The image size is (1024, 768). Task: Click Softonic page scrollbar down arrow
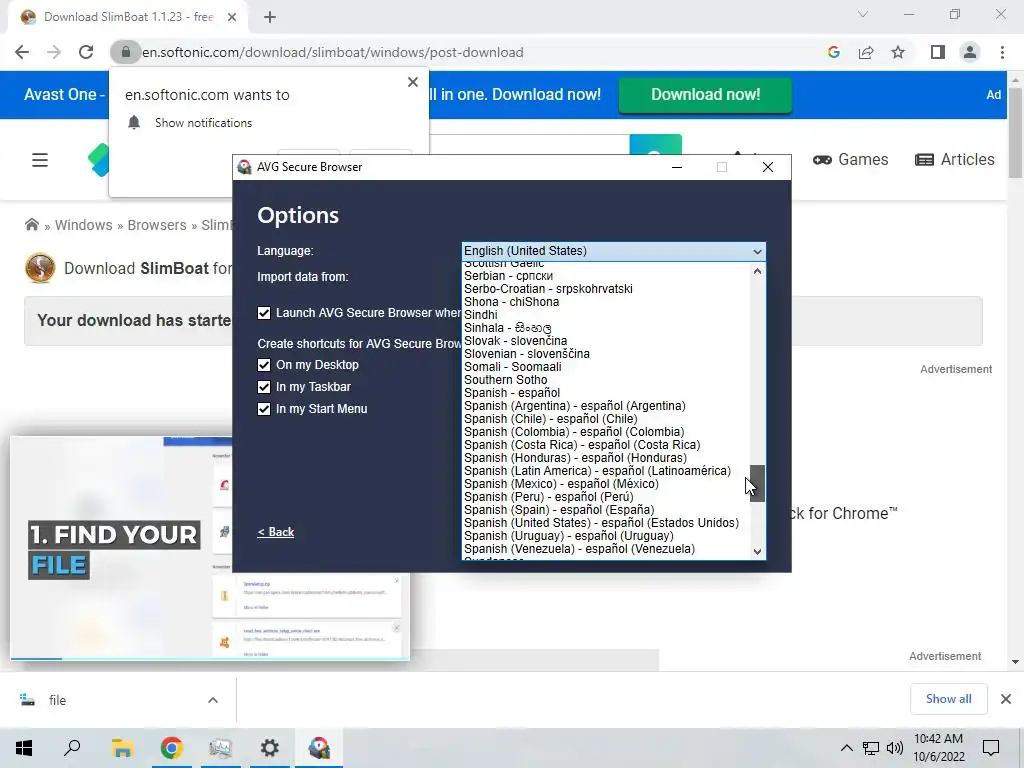(x=1015, y=662)
